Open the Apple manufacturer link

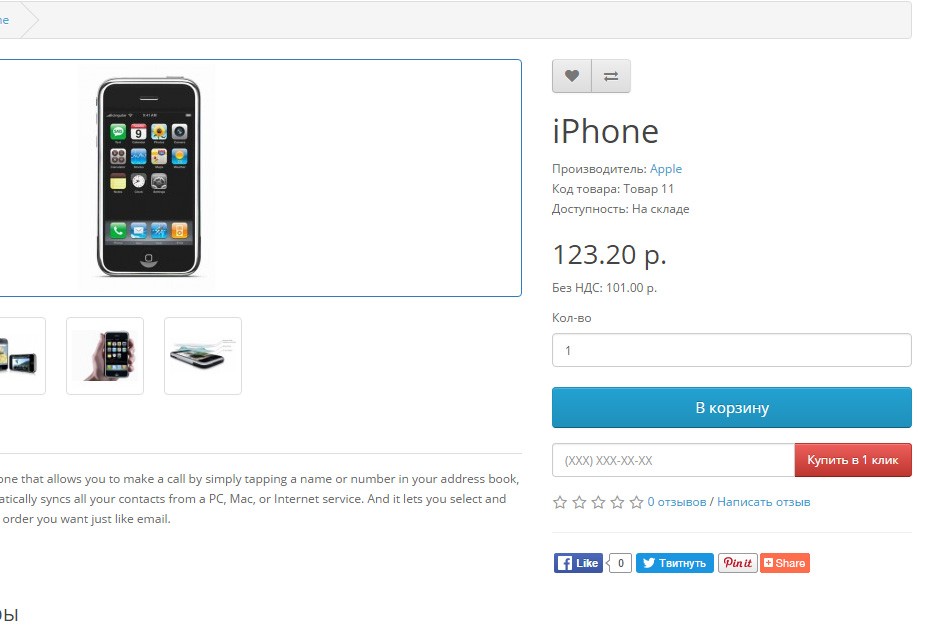coord(666,169)
